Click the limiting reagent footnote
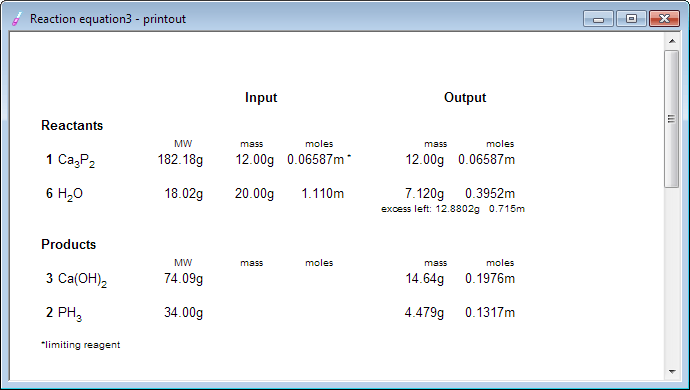The width and height of the screenshot is (690, 390). (x=81, y=345)
